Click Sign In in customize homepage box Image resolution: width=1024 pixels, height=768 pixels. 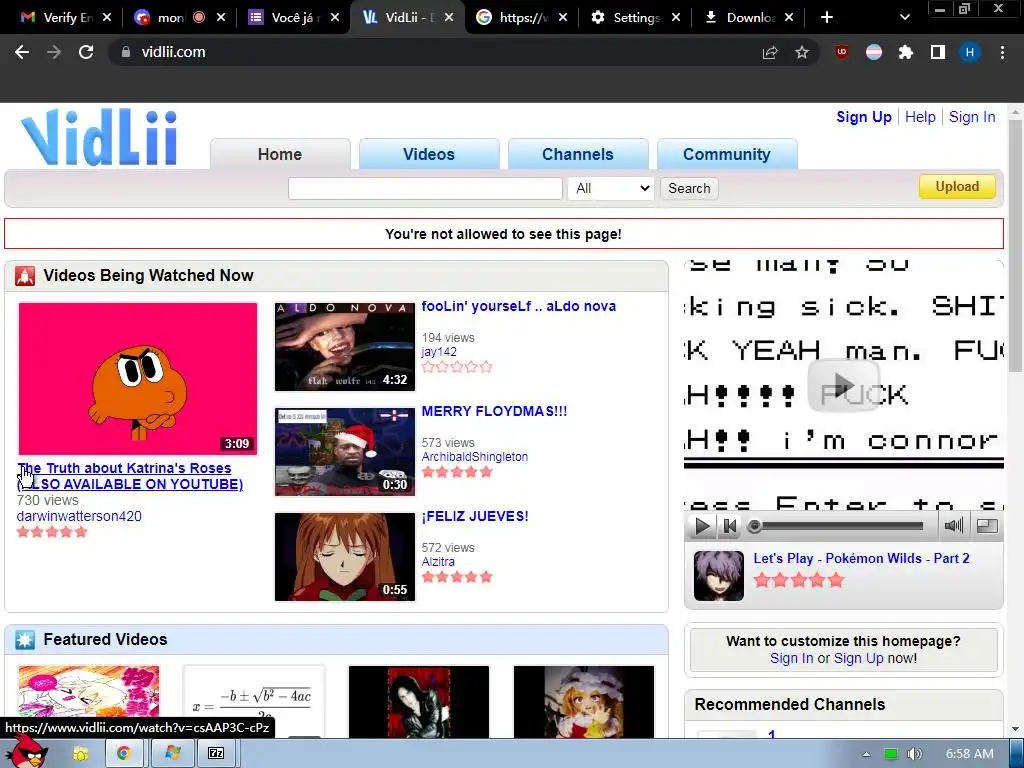pos(792,658)
